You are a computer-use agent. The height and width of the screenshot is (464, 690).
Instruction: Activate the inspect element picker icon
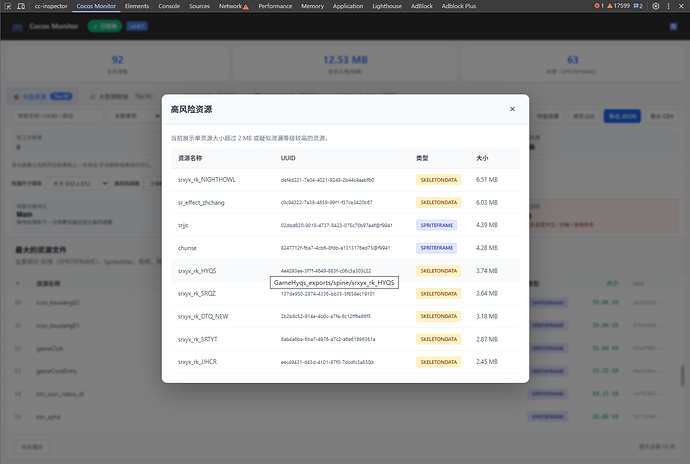point(7,6)
